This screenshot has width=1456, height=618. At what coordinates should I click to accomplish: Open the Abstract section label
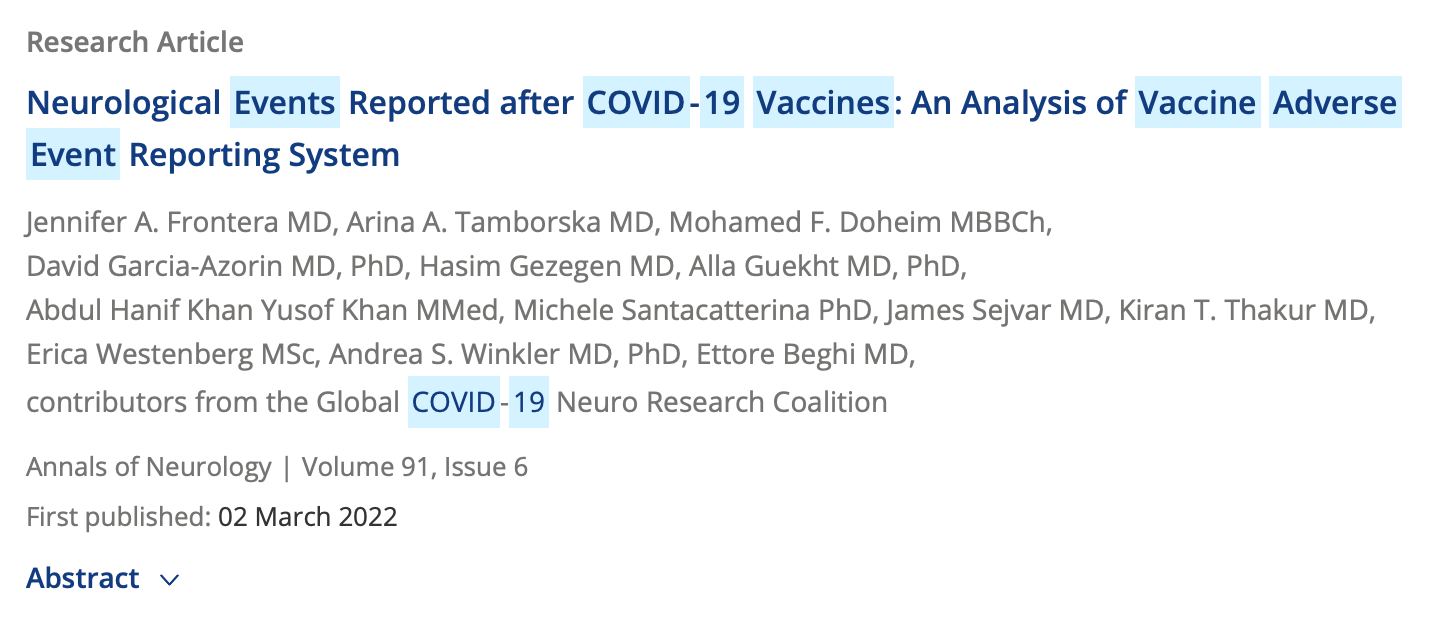[83, 578]
